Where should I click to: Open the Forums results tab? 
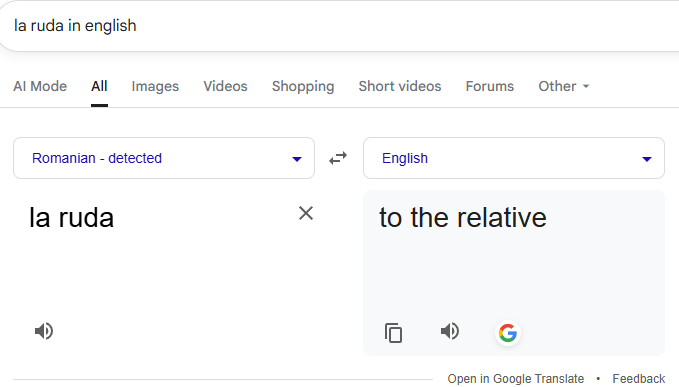(x=490, y=86)
